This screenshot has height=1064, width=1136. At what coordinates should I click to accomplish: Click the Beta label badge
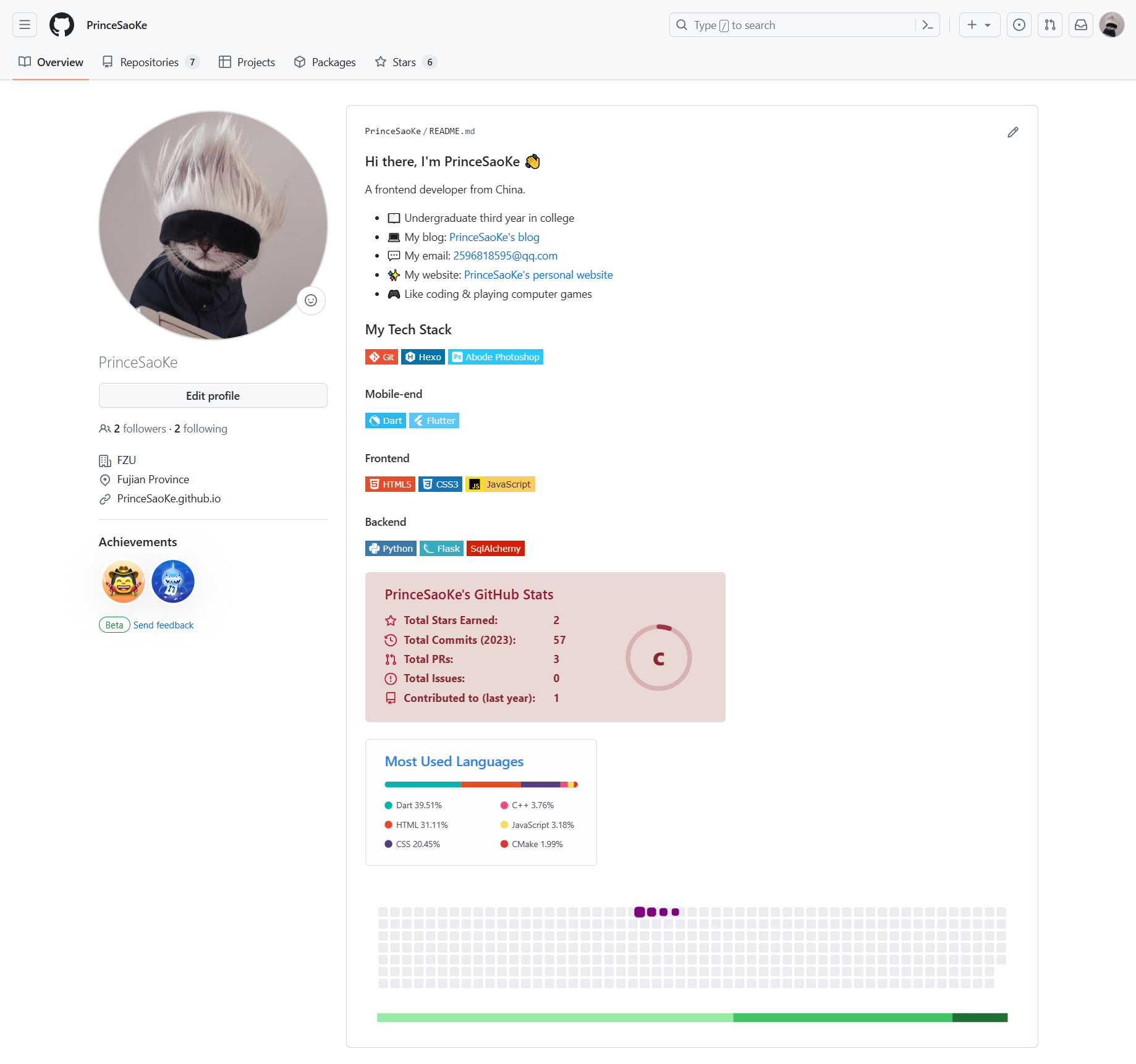coord(114,625)
